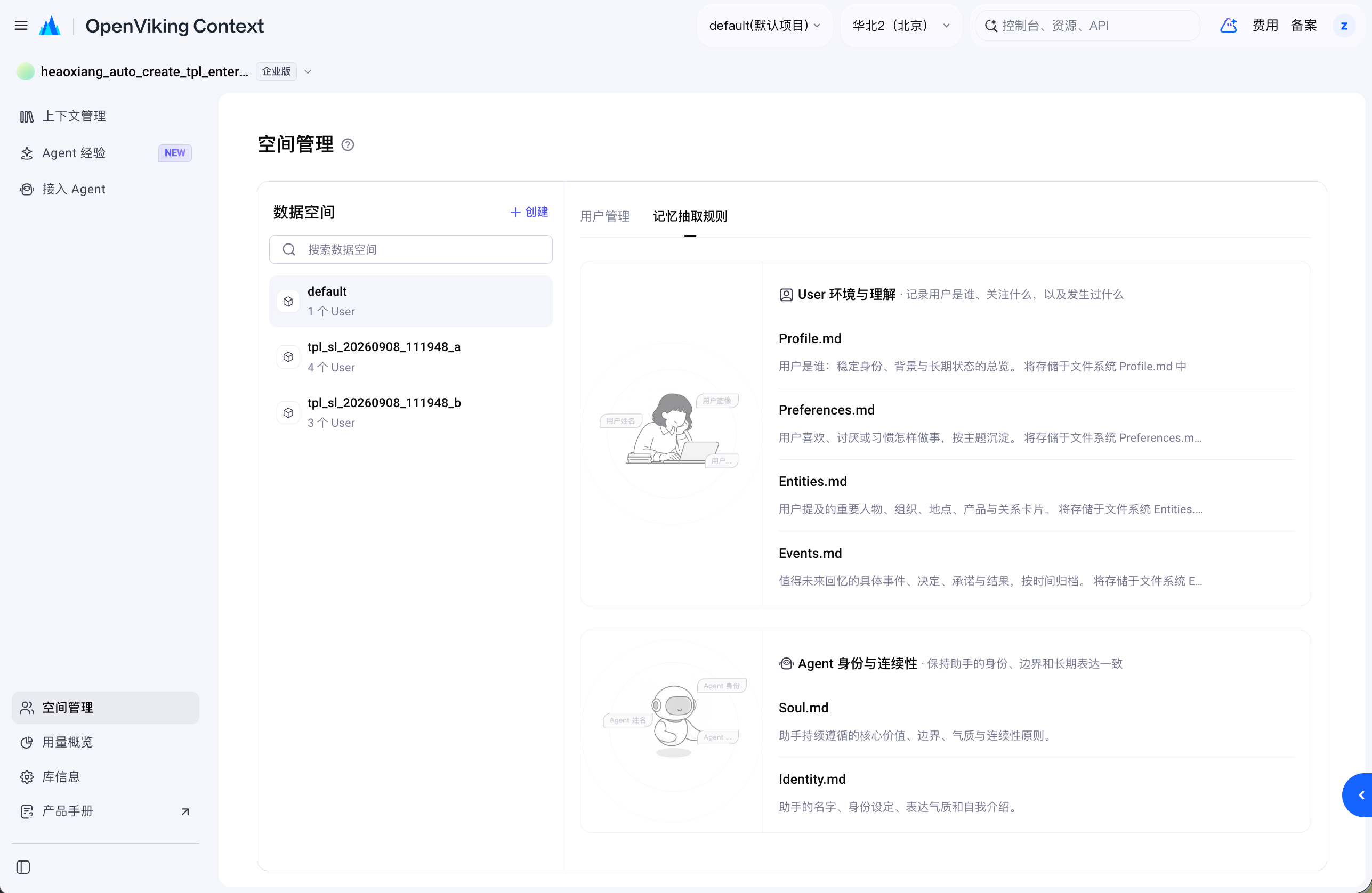Image resolution: width=1372 pixels, height=893 pixels.
Task: Click the '4 个 User' count text
Action: point(331,368)
